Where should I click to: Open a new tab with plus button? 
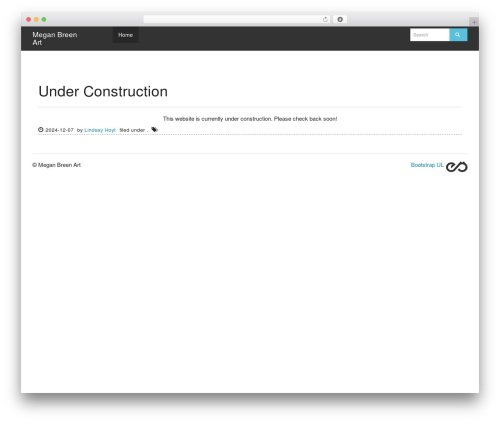coord(474,22)
